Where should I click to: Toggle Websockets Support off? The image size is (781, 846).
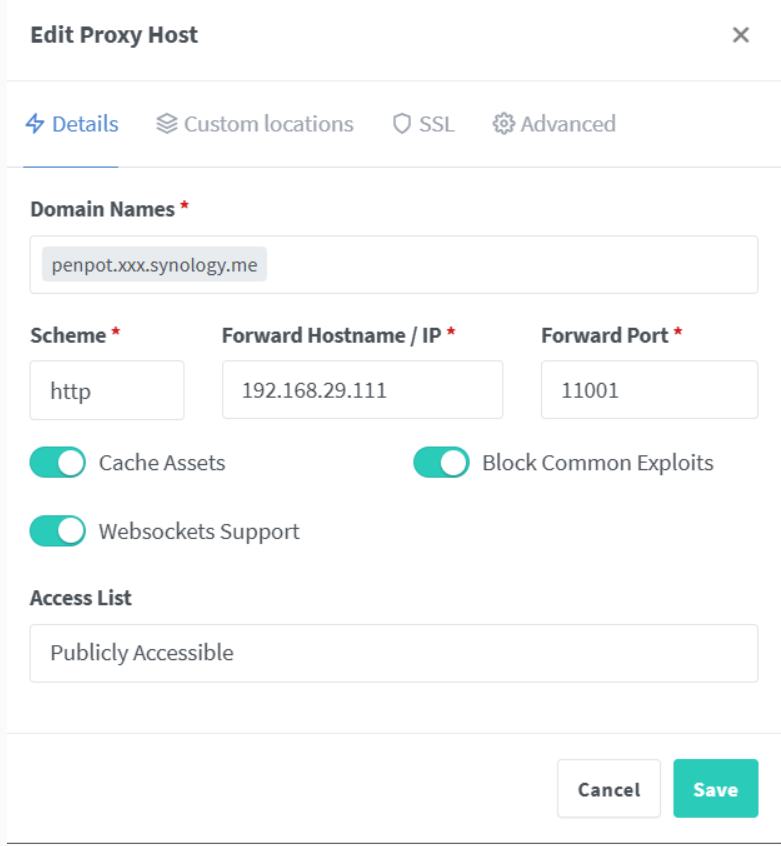(x=58, y=531)
